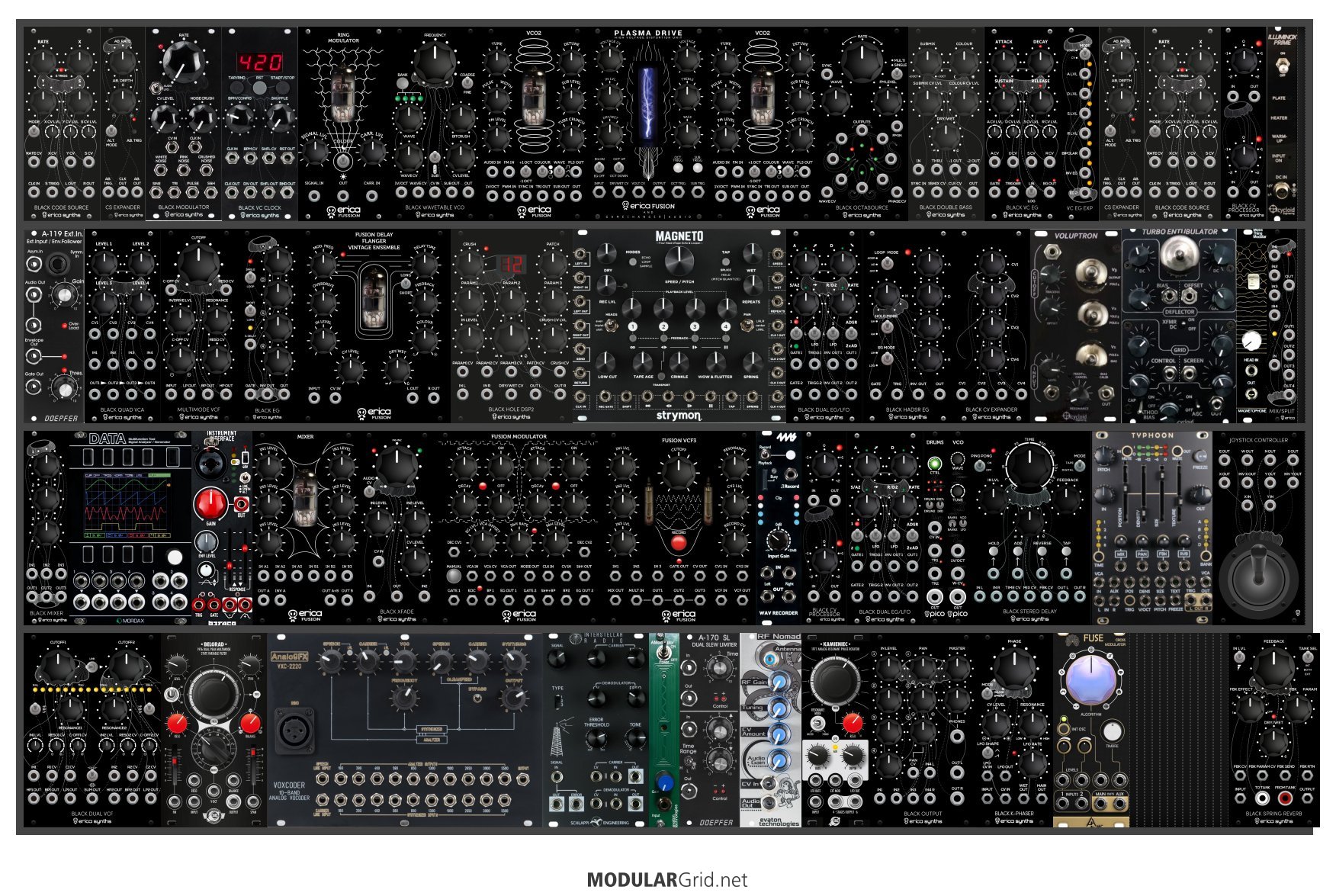Click the MODULARGrid.net logo link
Image resolution: width=1336 pixels, height=896 pixels.
pyautogui.click(x=667, y=880)
